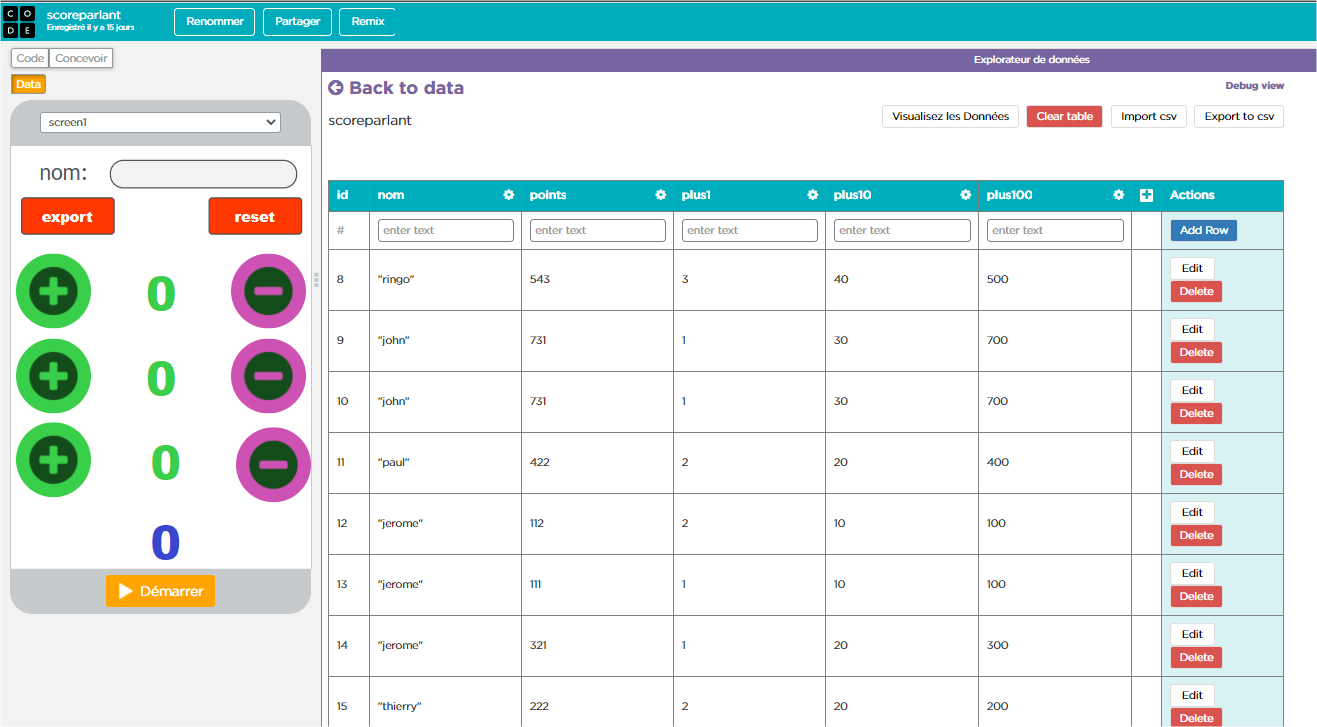Delete the row with id 8 (ringo)

[x=1196, y=292]
